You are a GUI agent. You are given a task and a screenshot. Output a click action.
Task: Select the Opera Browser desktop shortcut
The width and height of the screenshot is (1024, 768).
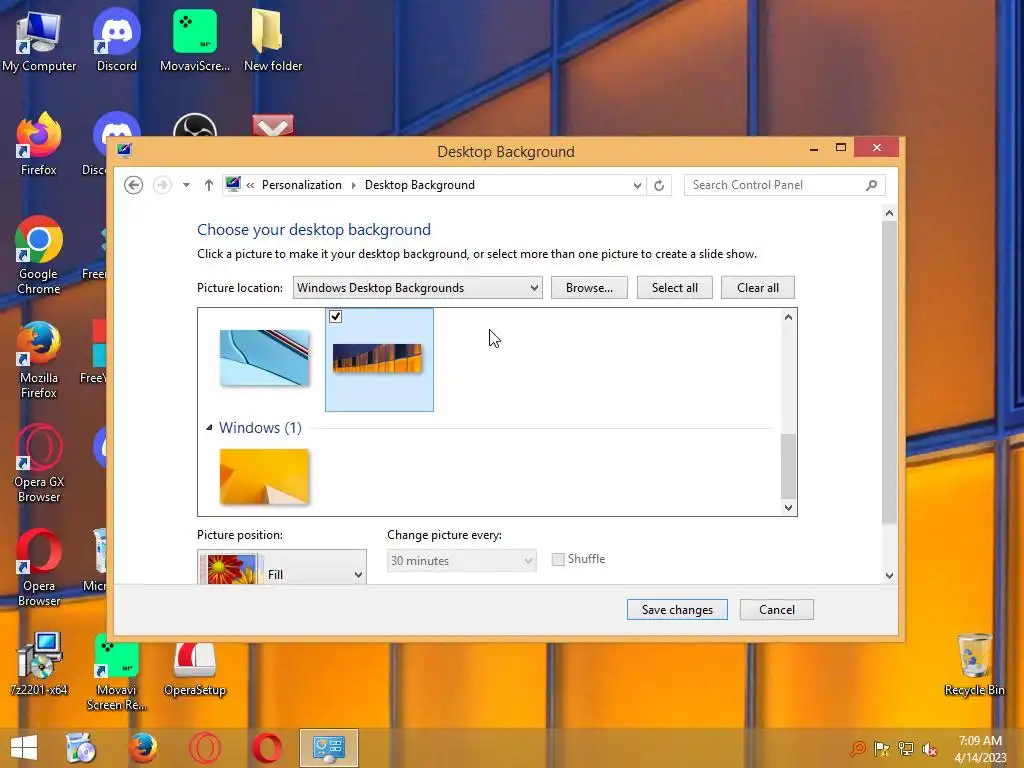[39, 568]
